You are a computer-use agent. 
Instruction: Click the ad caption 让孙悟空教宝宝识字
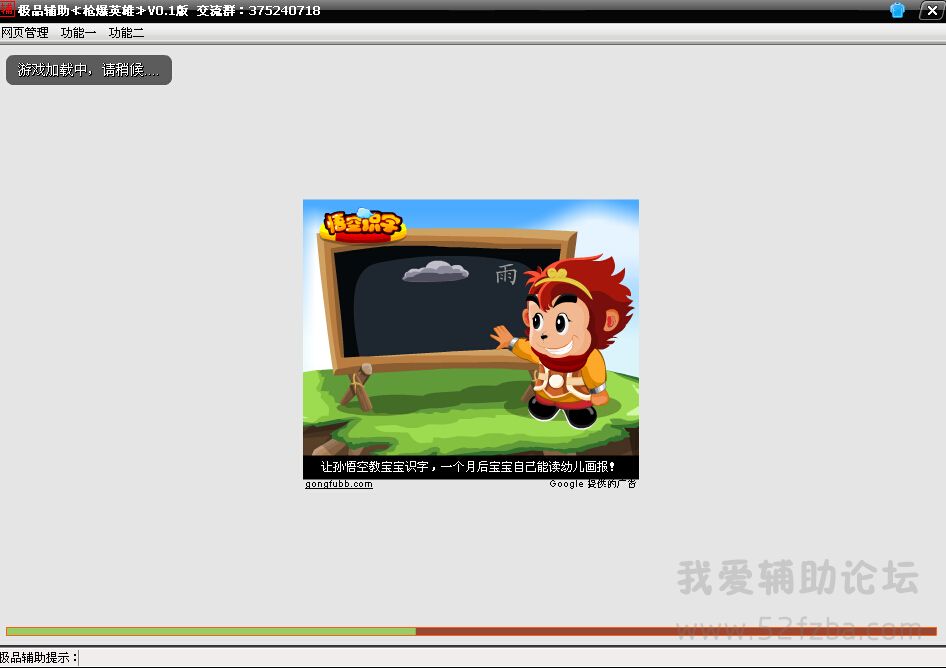[468, 466]
